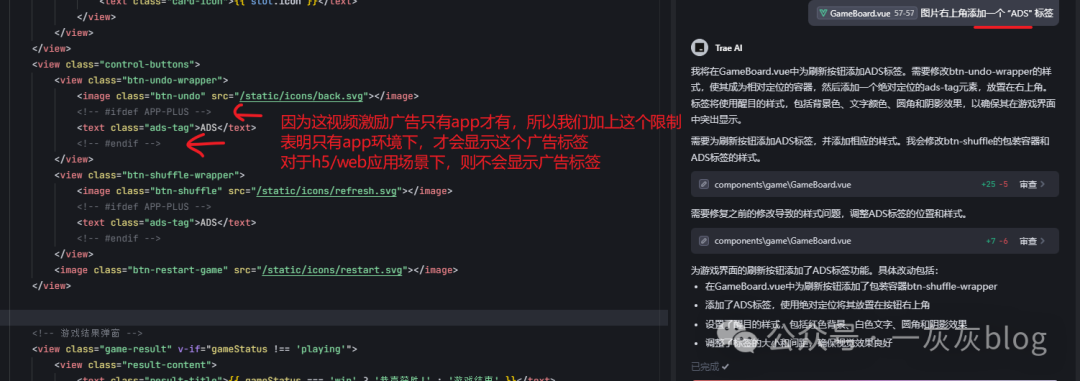The width and height of the screenshot is (1080, 381).
Task: Open 审查 review on the +7 -6 change
Action: (x=1032, y=241)
